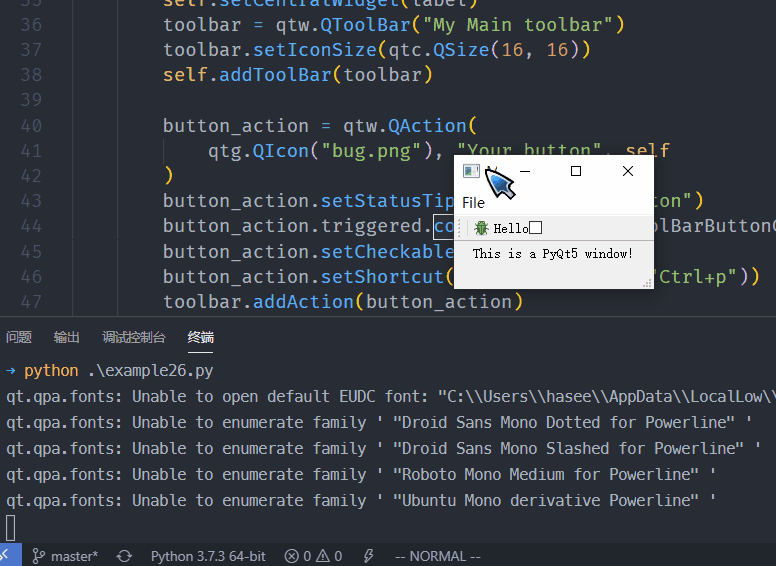
Task: Maximize the PyQt5 window
Action: pos(576,171)
